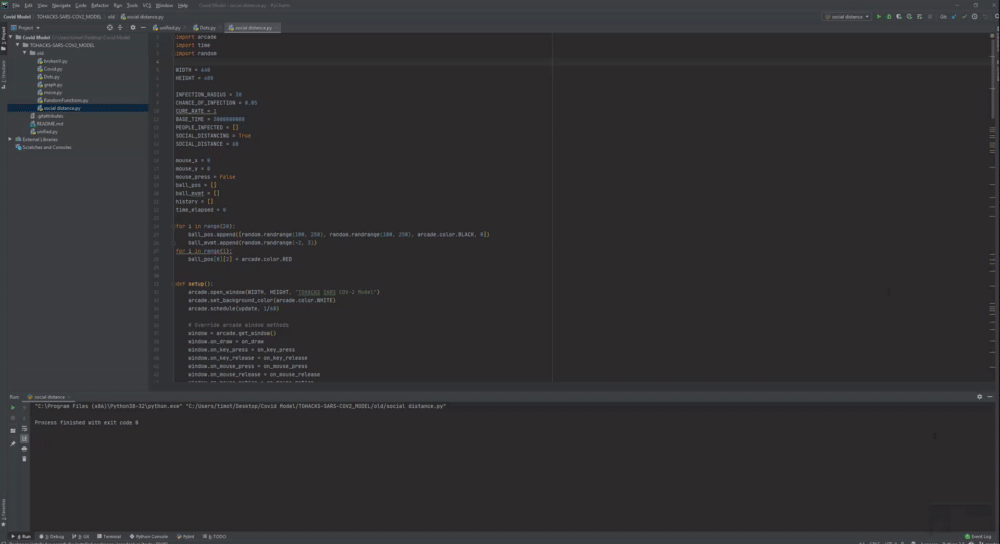Click the locate target icon in Project panel
1000x544 pixels.
click(x=110, y=27)
